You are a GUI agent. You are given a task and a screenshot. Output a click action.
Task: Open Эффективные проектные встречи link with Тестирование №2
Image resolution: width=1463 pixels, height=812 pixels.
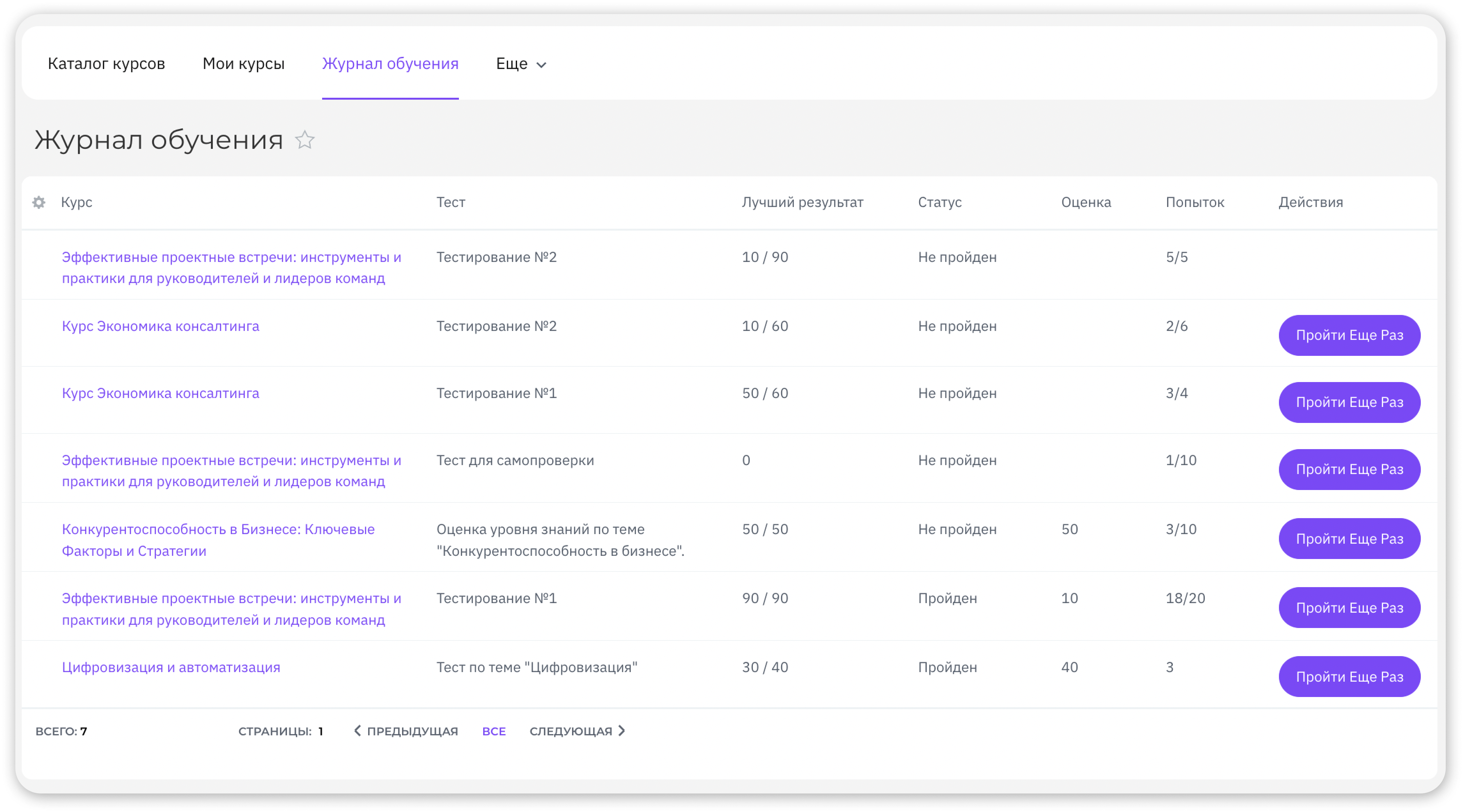232,267
